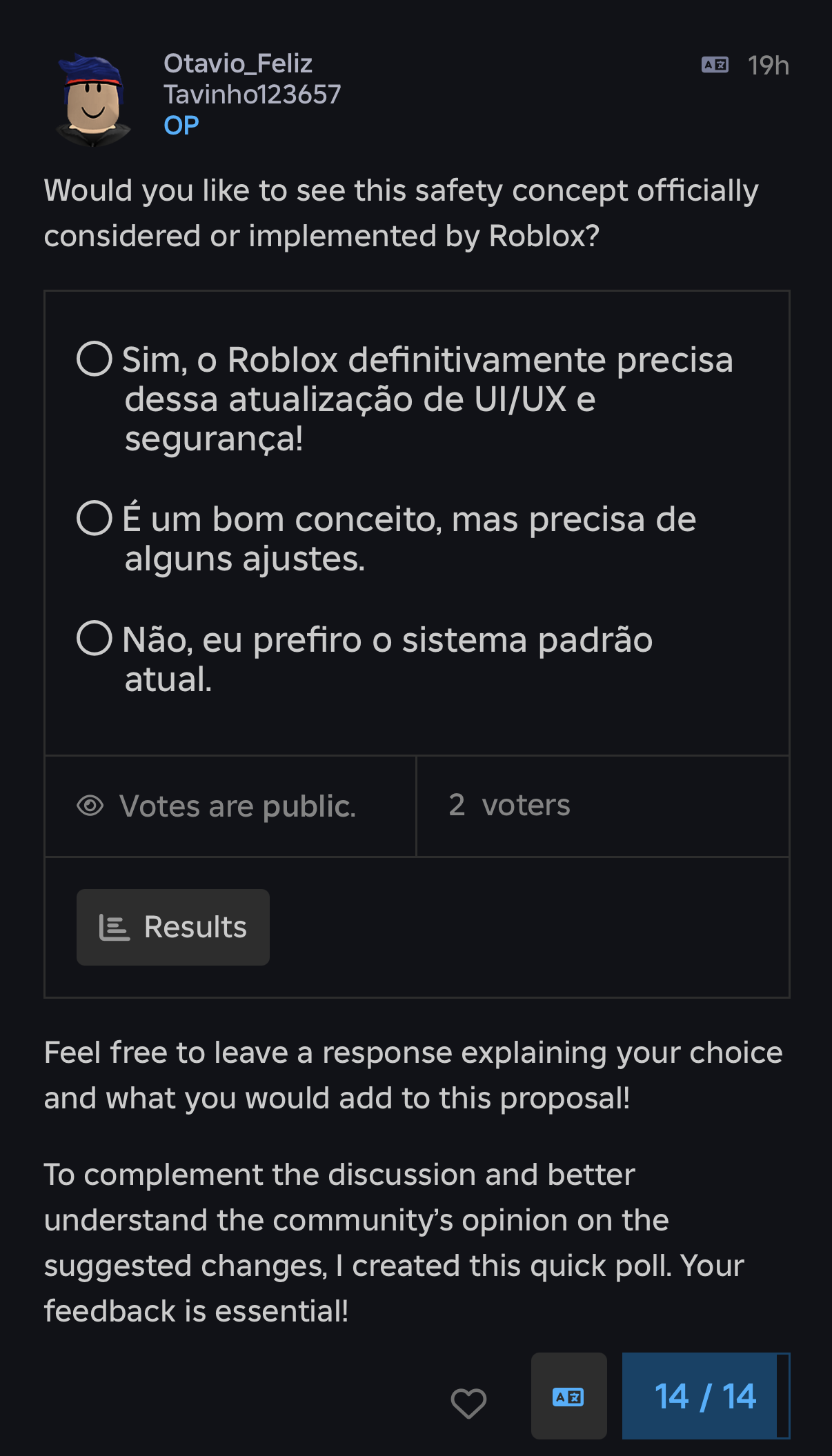Click the "Votes are public." label
Image resolution: width=832 pixels, height=1456 pixels.
coord(238,806)
